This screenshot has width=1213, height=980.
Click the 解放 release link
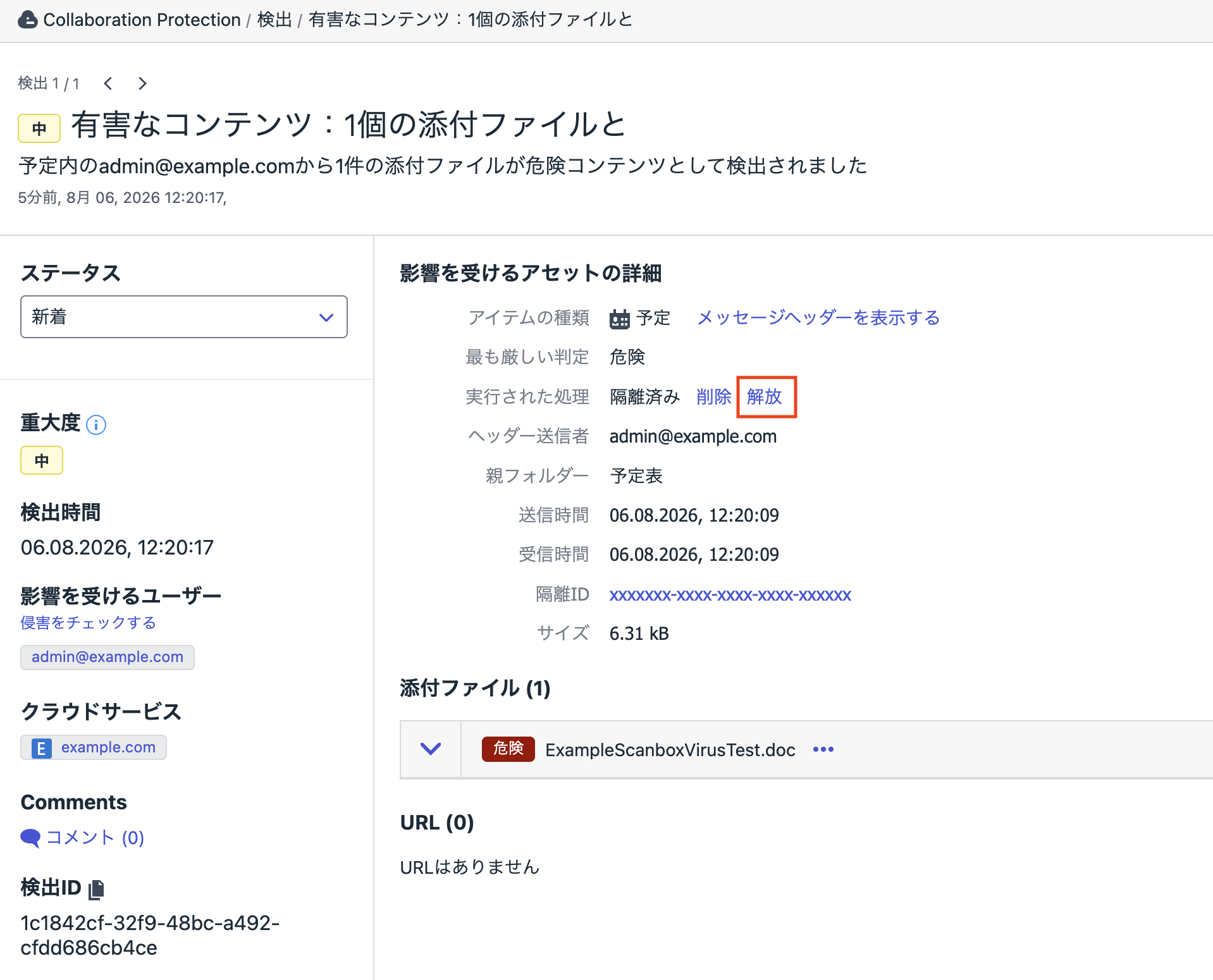click(765, 396)
